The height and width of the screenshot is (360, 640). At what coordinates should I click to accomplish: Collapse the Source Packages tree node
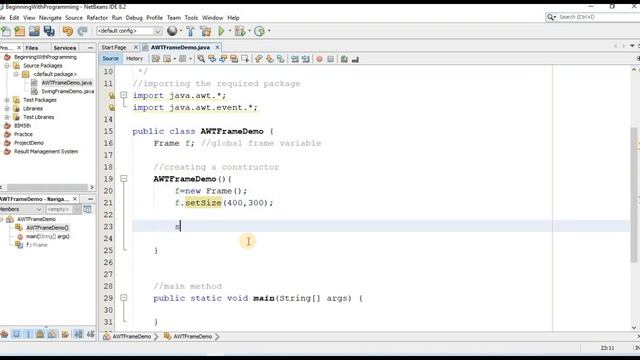[x=7, y=66]
